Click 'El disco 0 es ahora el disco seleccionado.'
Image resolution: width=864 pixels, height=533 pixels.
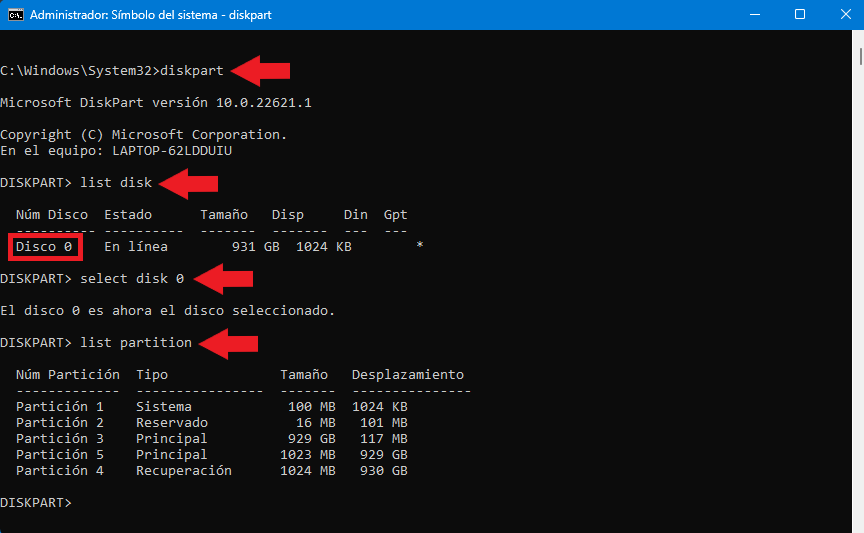click(168, 310)
